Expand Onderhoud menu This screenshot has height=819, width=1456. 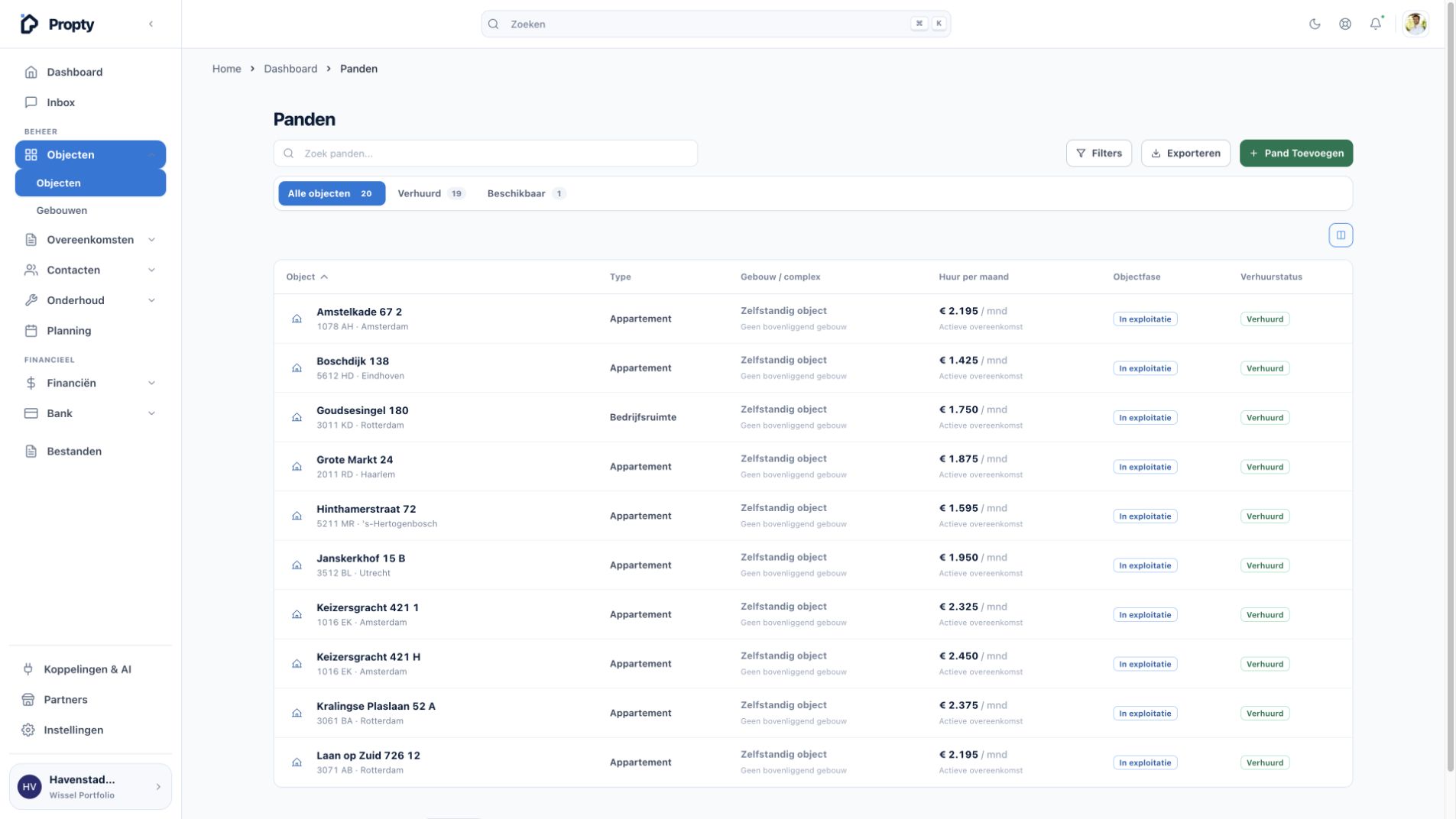click(90, 300)
